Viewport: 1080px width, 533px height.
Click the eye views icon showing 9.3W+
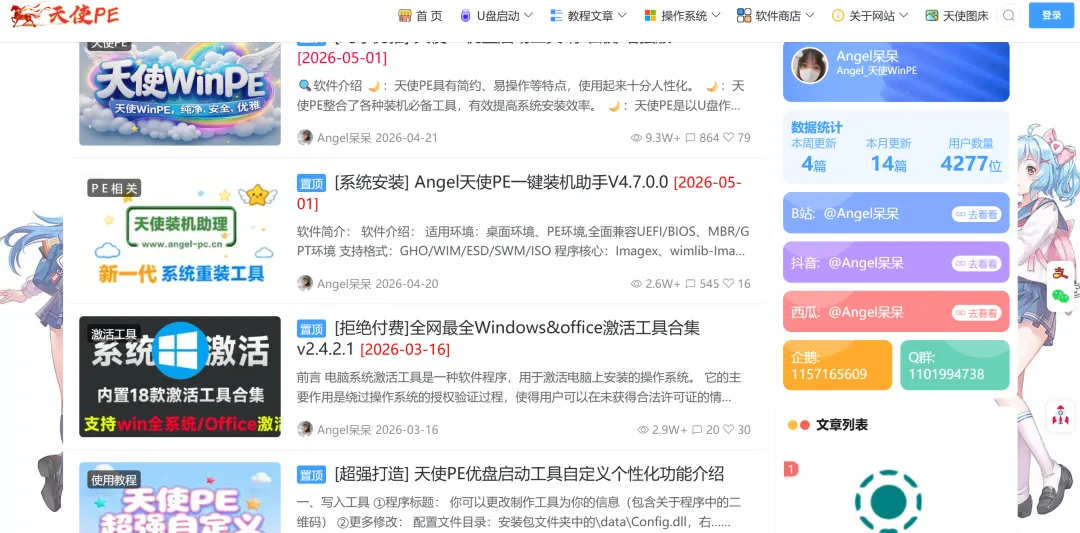(x=636, y=138)
